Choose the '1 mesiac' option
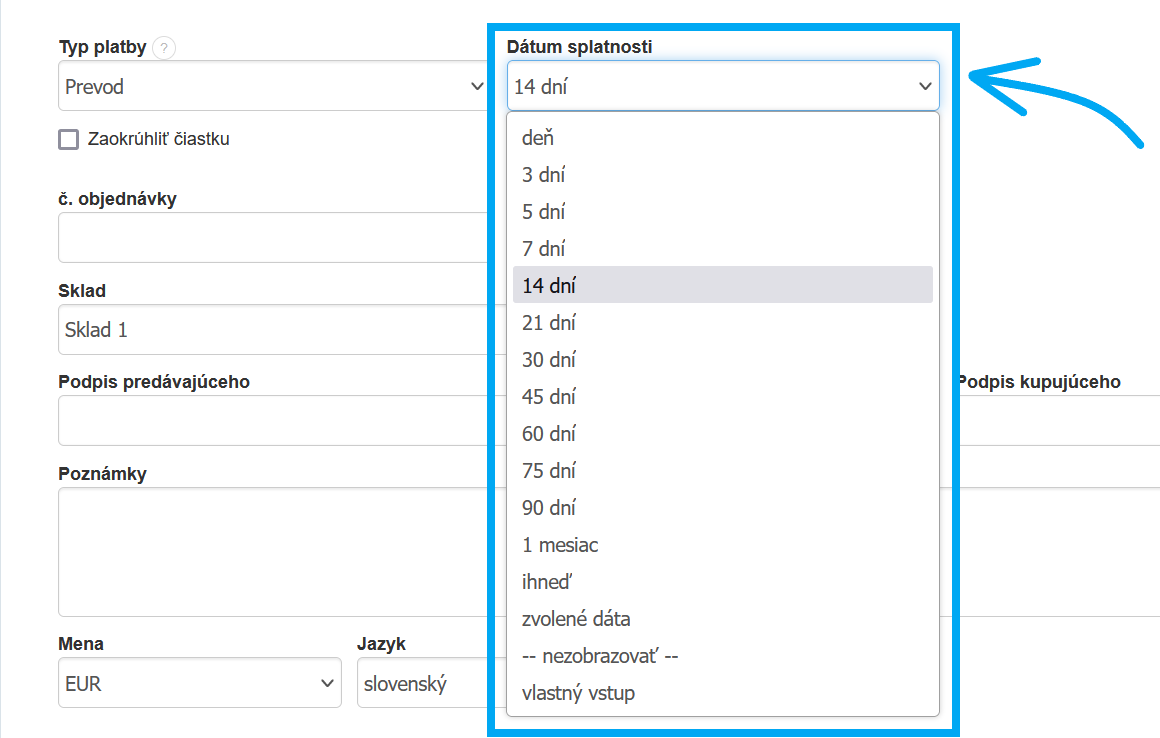Image resolution: width=1160 pixels, height=738 pixels. 560,545
